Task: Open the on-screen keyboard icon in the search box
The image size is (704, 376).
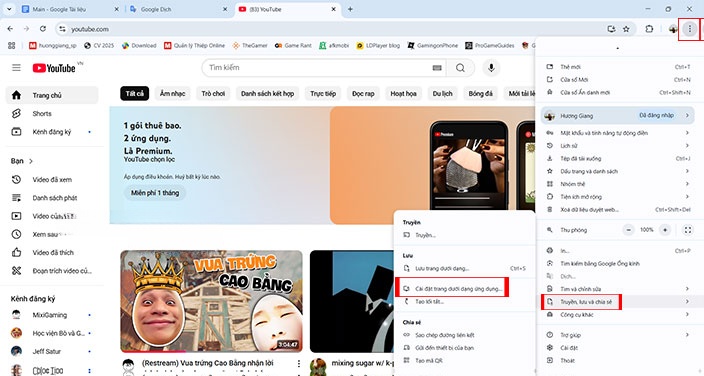Action: tap(437, 68)
